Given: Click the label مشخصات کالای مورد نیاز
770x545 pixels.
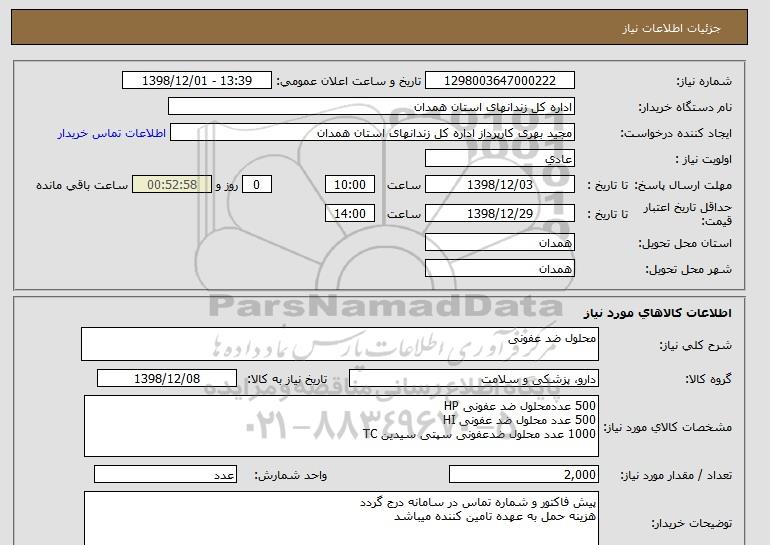Looking at the screenshot, I should coord(668,427).
